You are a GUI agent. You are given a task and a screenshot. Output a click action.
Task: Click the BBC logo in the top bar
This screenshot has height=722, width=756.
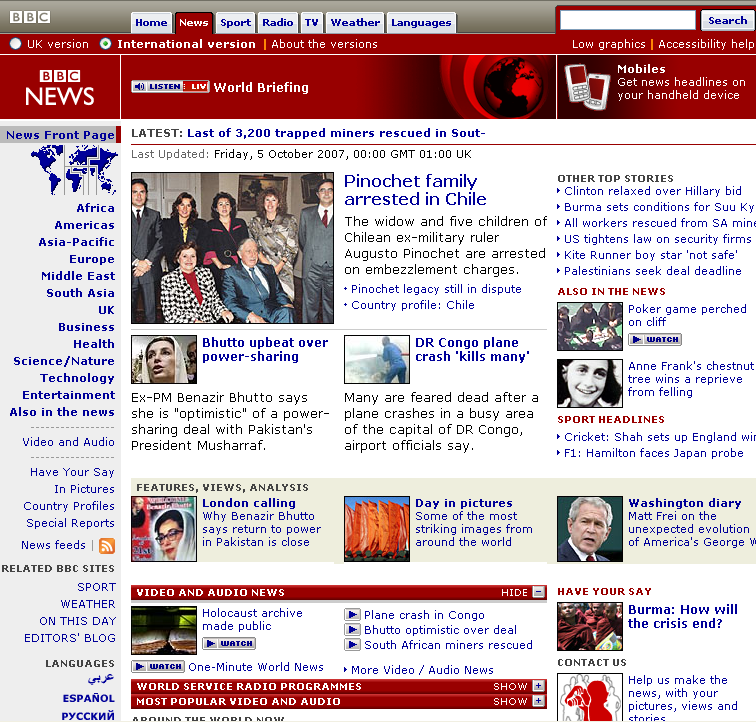tap(30, 17)
